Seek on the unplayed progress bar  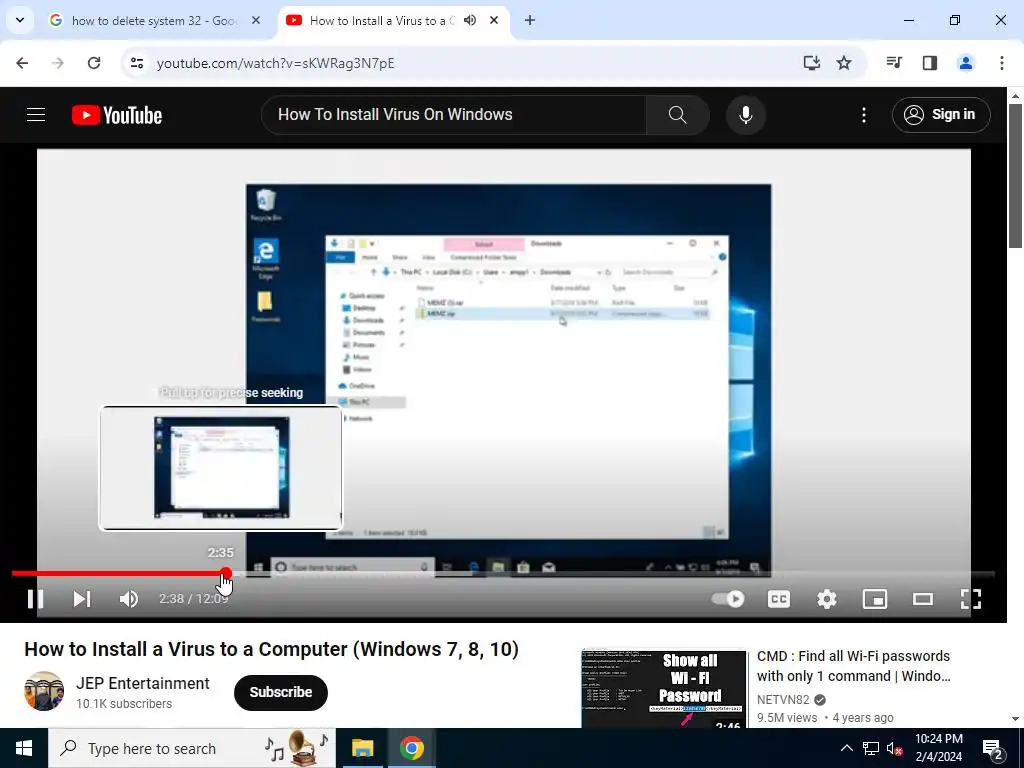(614, 573)
